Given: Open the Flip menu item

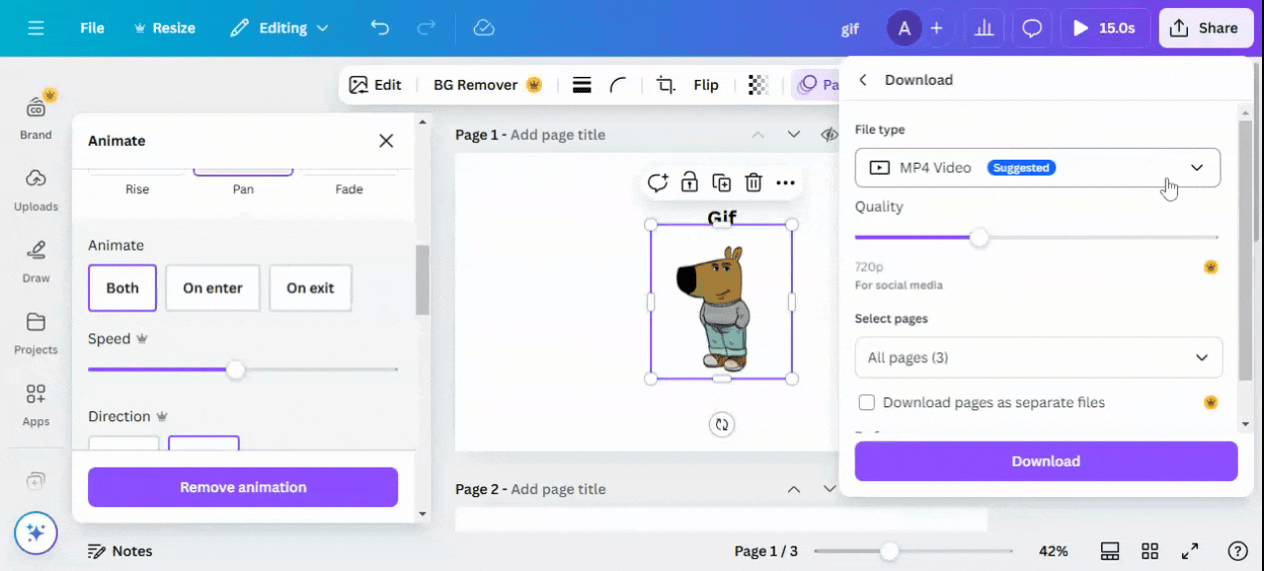Looking at the screenshot, I should (706, 85).
